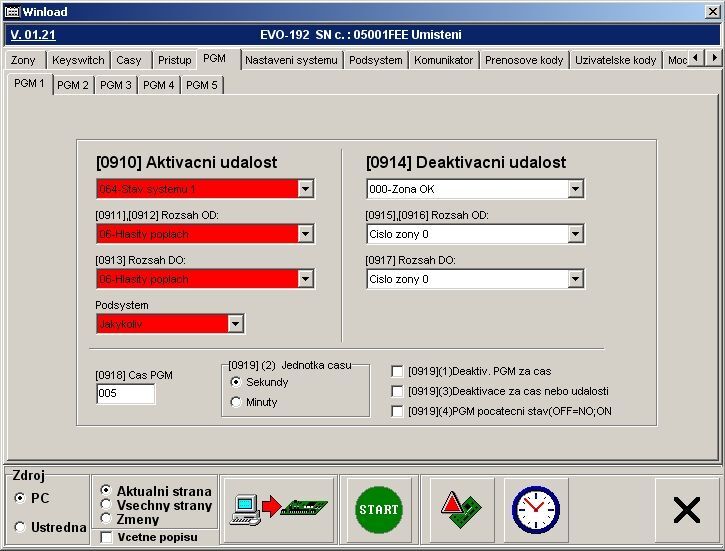Click the Cas PGM input field
Screen dimensions: 725x551
(x=125, y=394)
